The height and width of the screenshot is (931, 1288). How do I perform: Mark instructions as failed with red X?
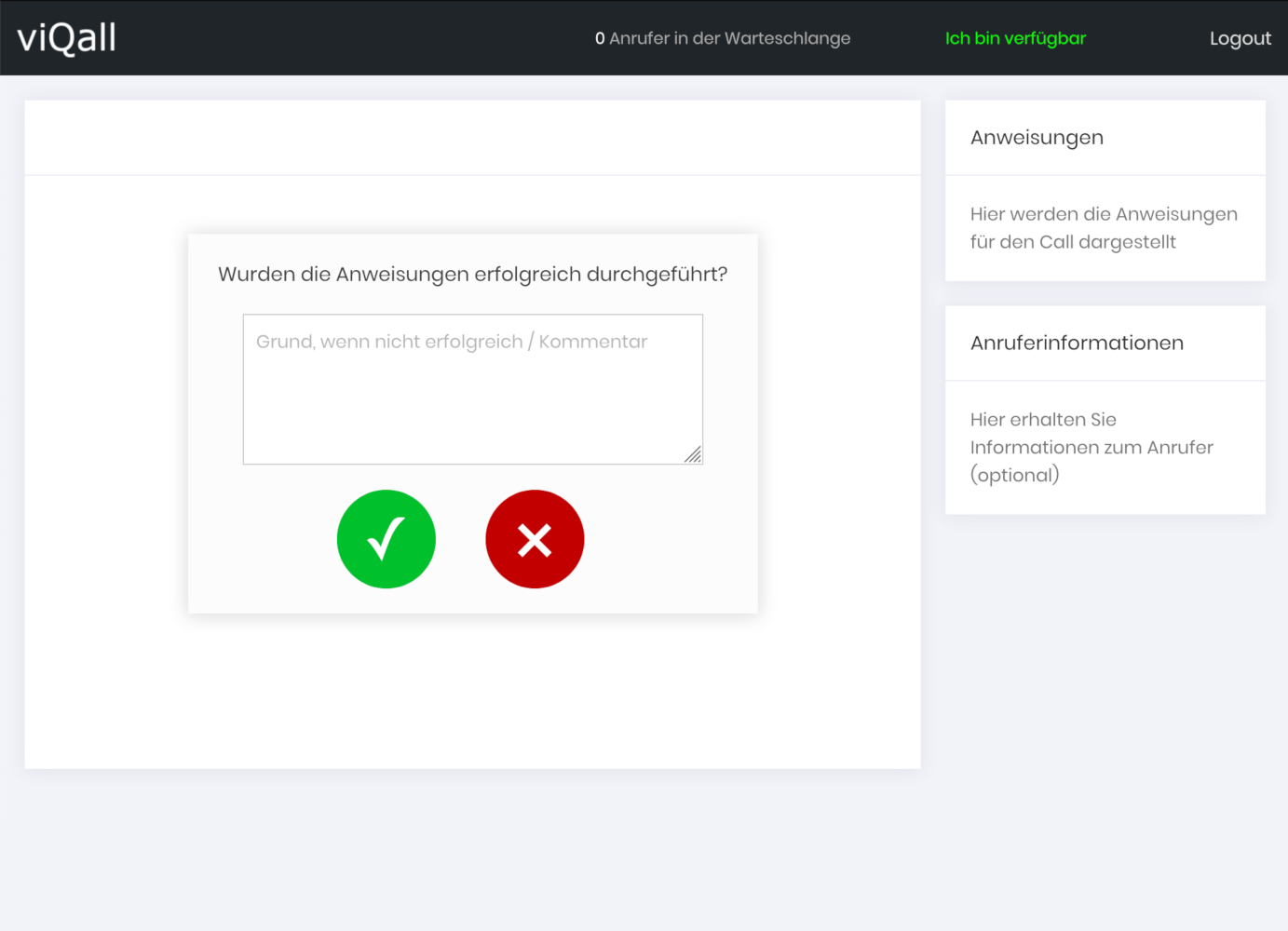coord(535,539)
